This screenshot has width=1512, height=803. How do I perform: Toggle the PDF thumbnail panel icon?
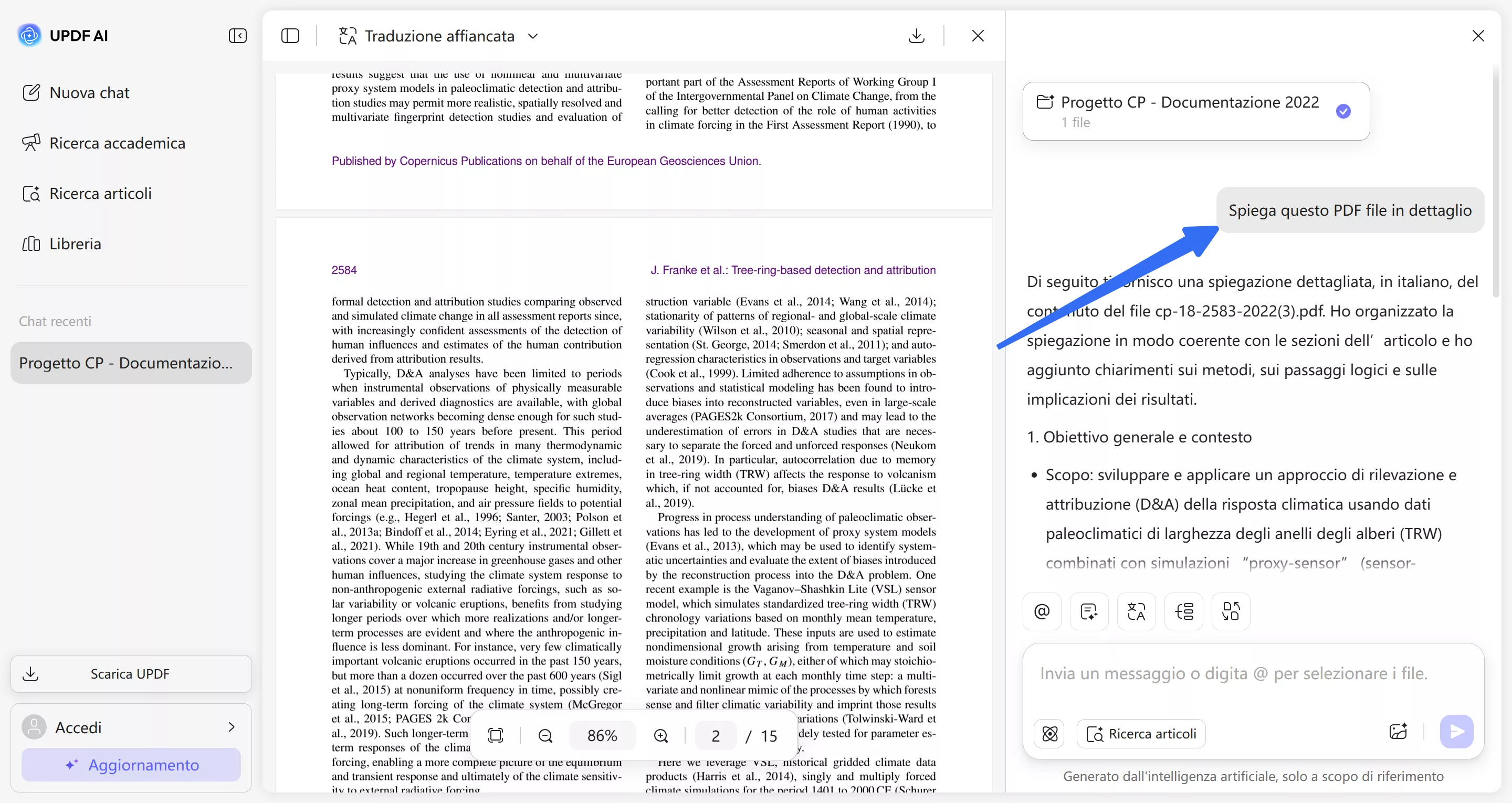click(290, 36)
